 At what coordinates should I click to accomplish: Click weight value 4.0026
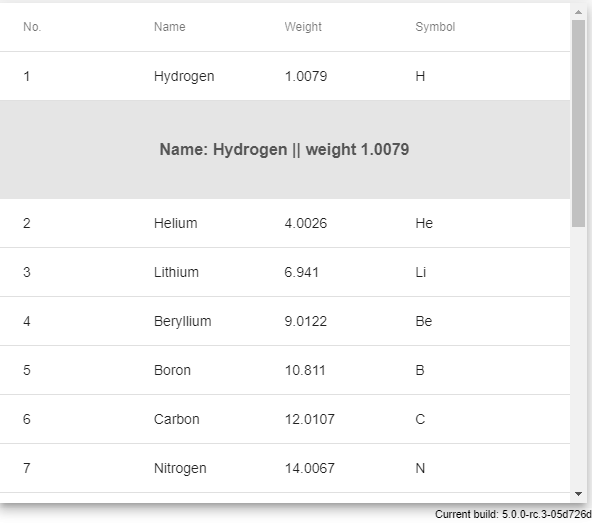point(306,223)
